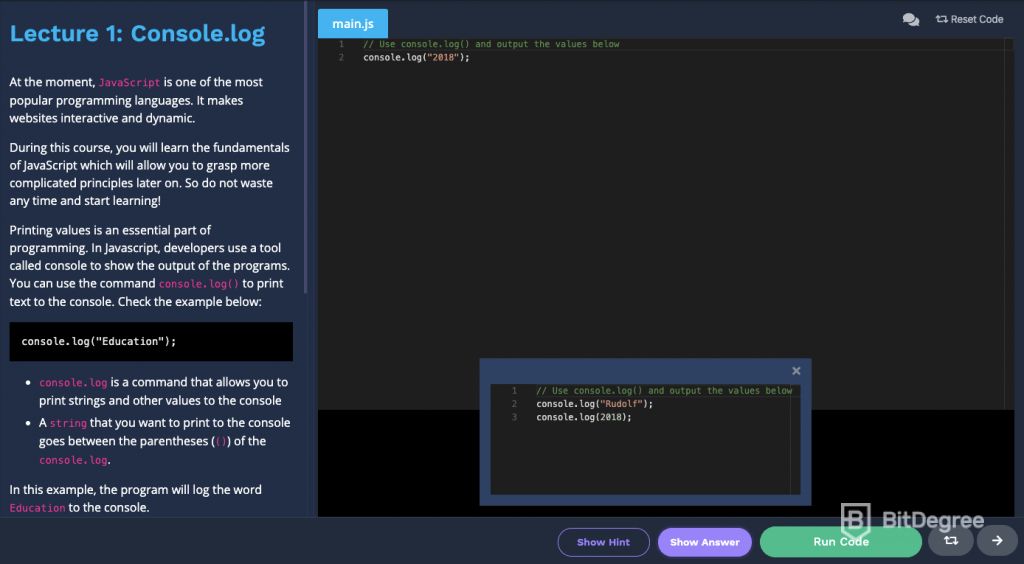This screenshot has height=564, width=1024.
Task: Click the Show Answer button
Action: coord(705,542)
